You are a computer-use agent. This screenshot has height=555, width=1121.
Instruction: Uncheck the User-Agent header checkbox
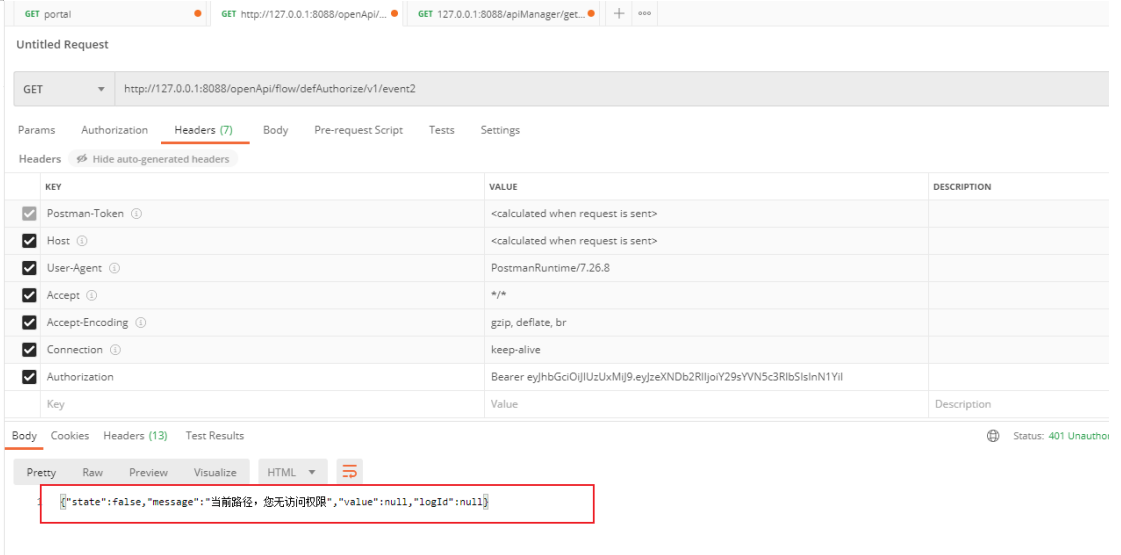pyautogui.click(x=29, y=268)
